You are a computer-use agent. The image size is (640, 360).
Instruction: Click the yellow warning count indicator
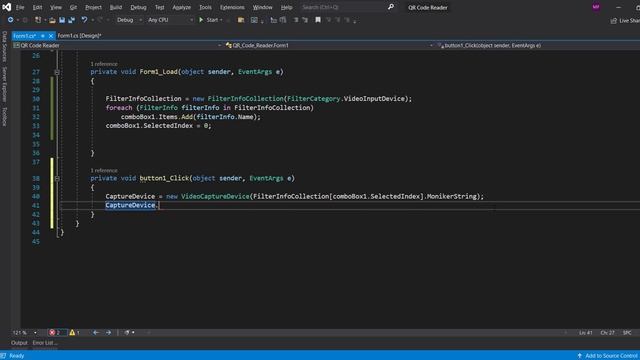[x=75, y=333]
